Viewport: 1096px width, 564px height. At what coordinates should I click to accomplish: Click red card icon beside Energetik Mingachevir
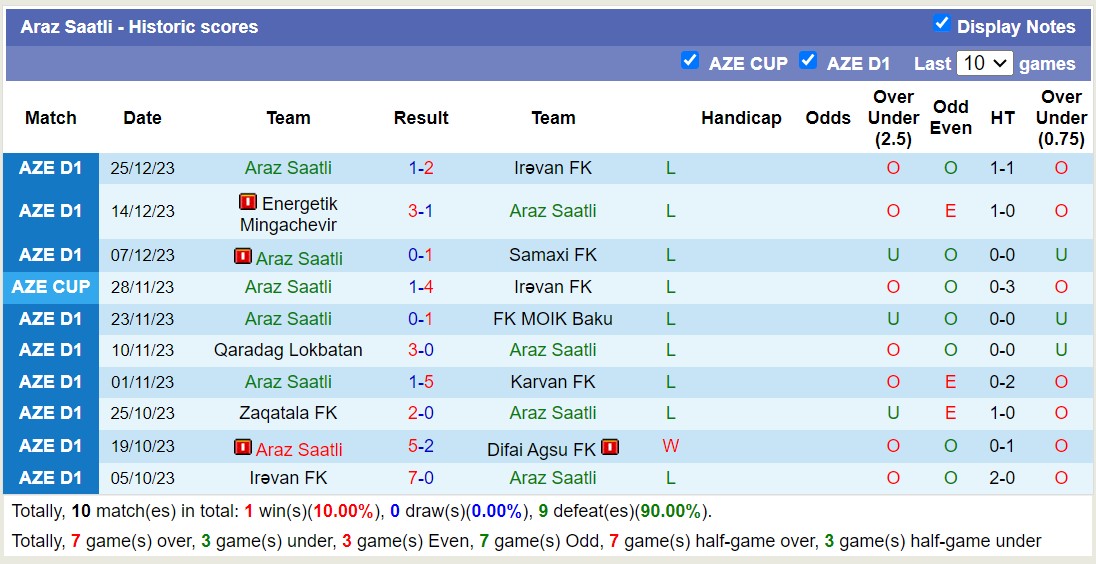coord(248,203)
